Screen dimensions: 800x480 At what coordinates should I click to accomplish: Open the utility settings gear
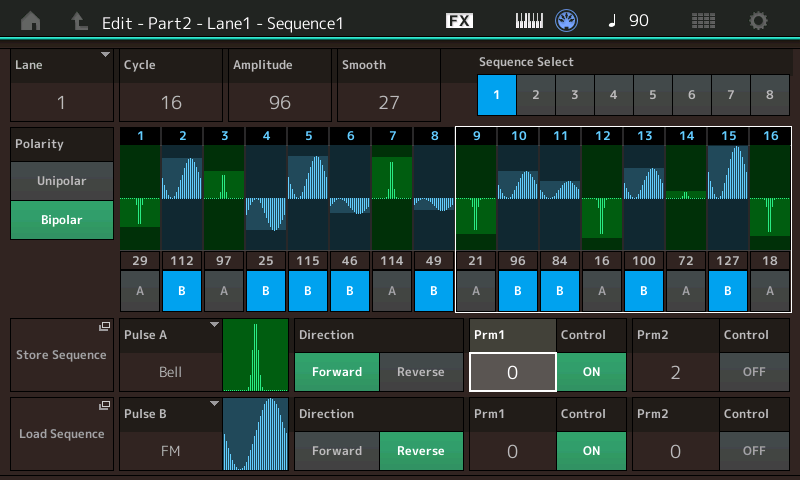click(759, 20)
